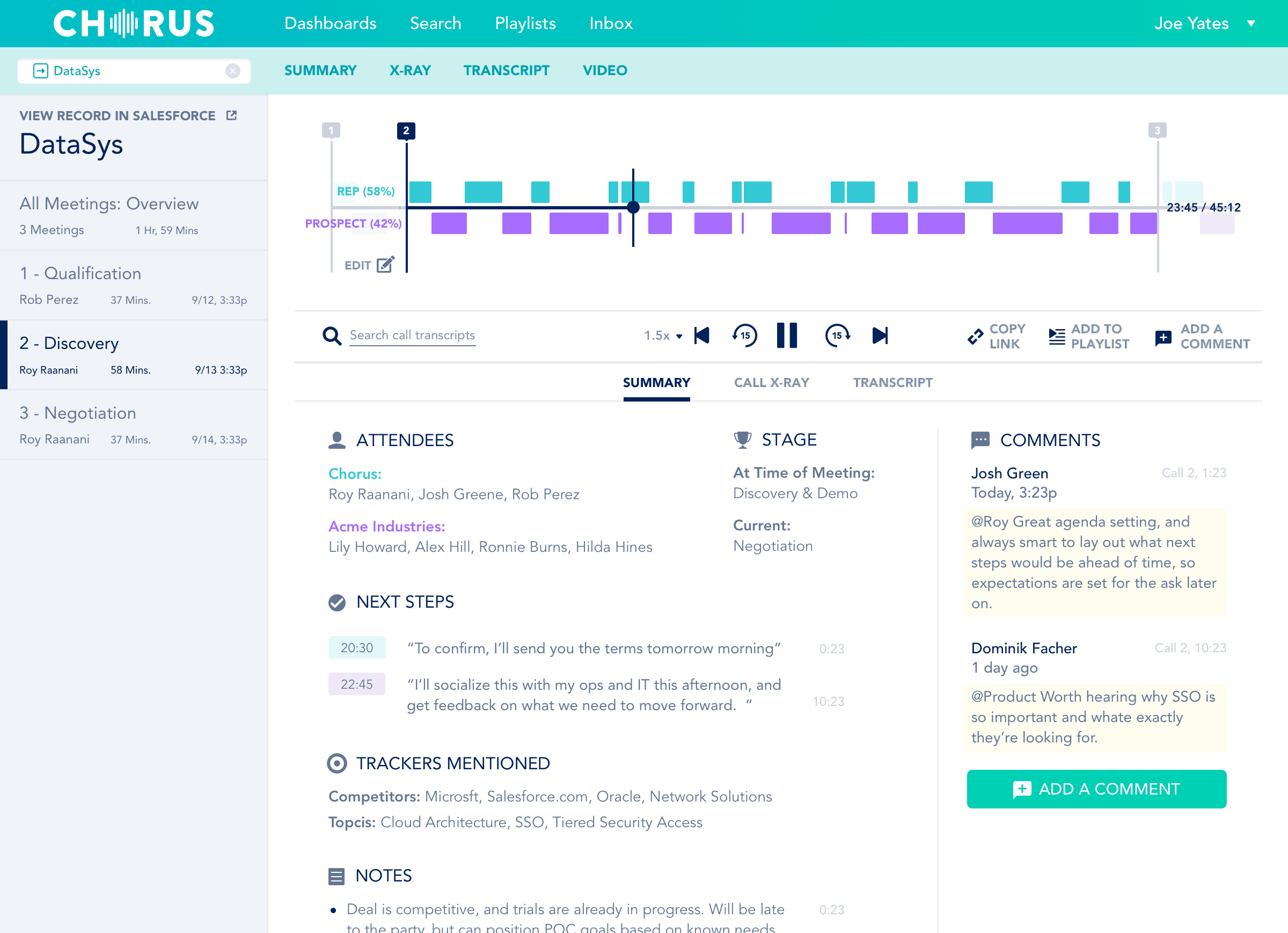This screenshot has height=933, width=1288.
Task: Open lower TRANSCRIPT tab under player
Action: pos(892,383)
